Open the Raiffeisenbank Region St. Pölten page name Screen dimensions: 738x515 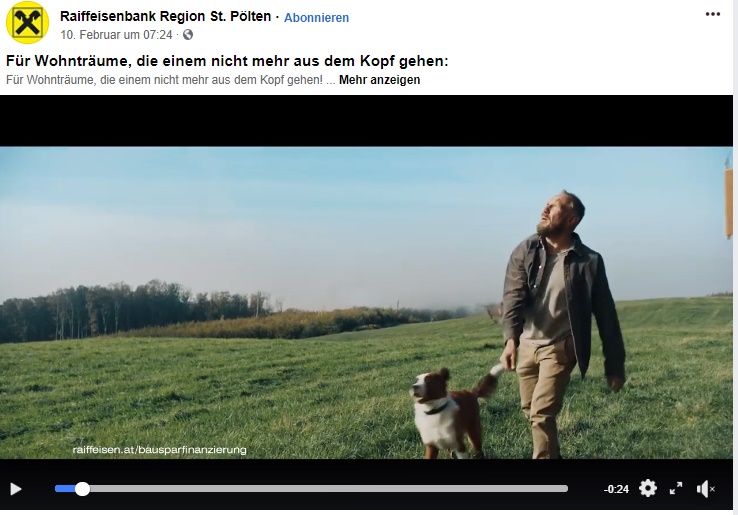166,16
